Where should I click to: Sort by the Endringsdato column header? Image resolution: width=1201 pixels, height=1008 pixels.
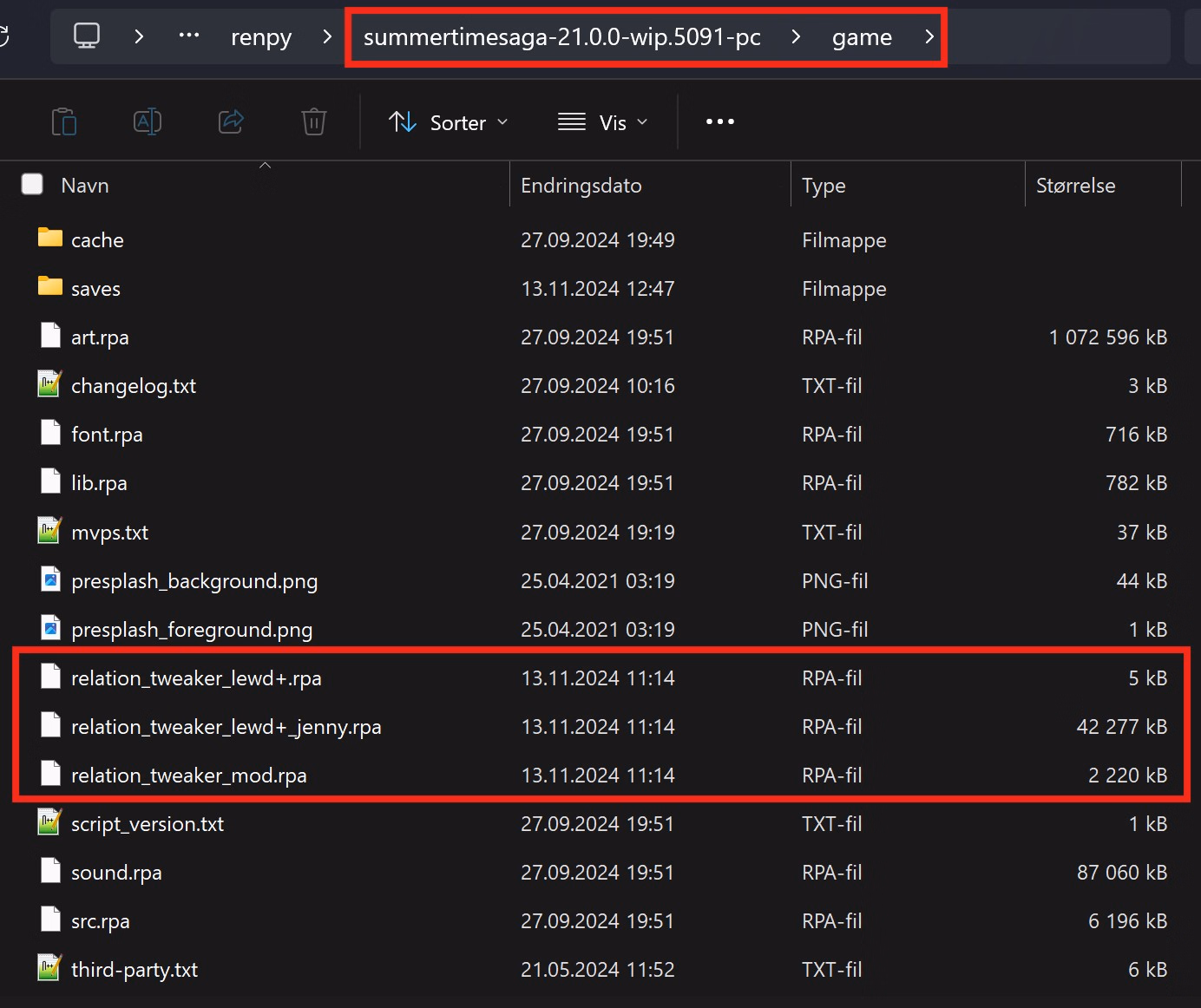pos(581,185)
